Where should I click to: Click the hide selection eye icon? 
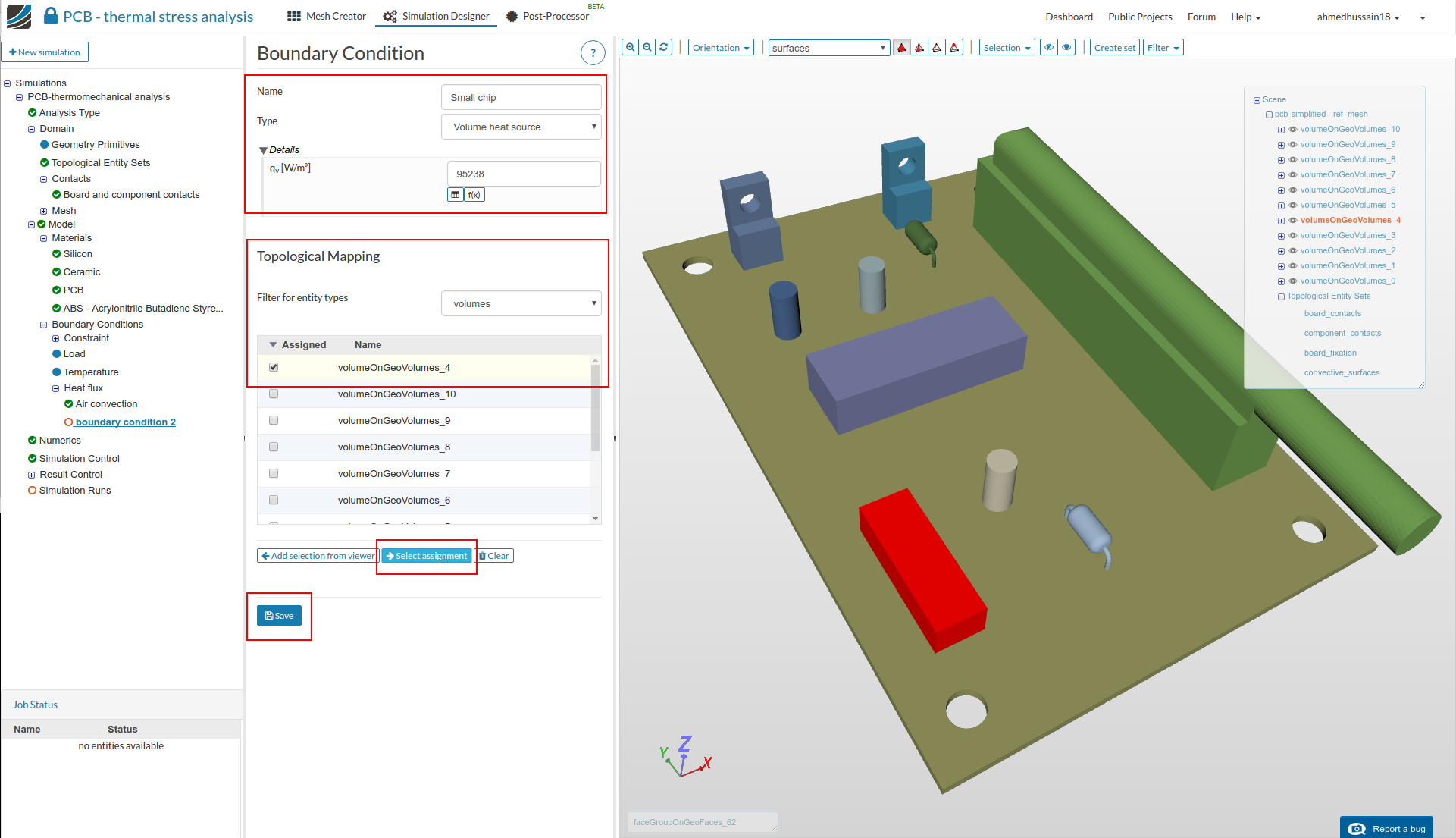coord(1049,47)
